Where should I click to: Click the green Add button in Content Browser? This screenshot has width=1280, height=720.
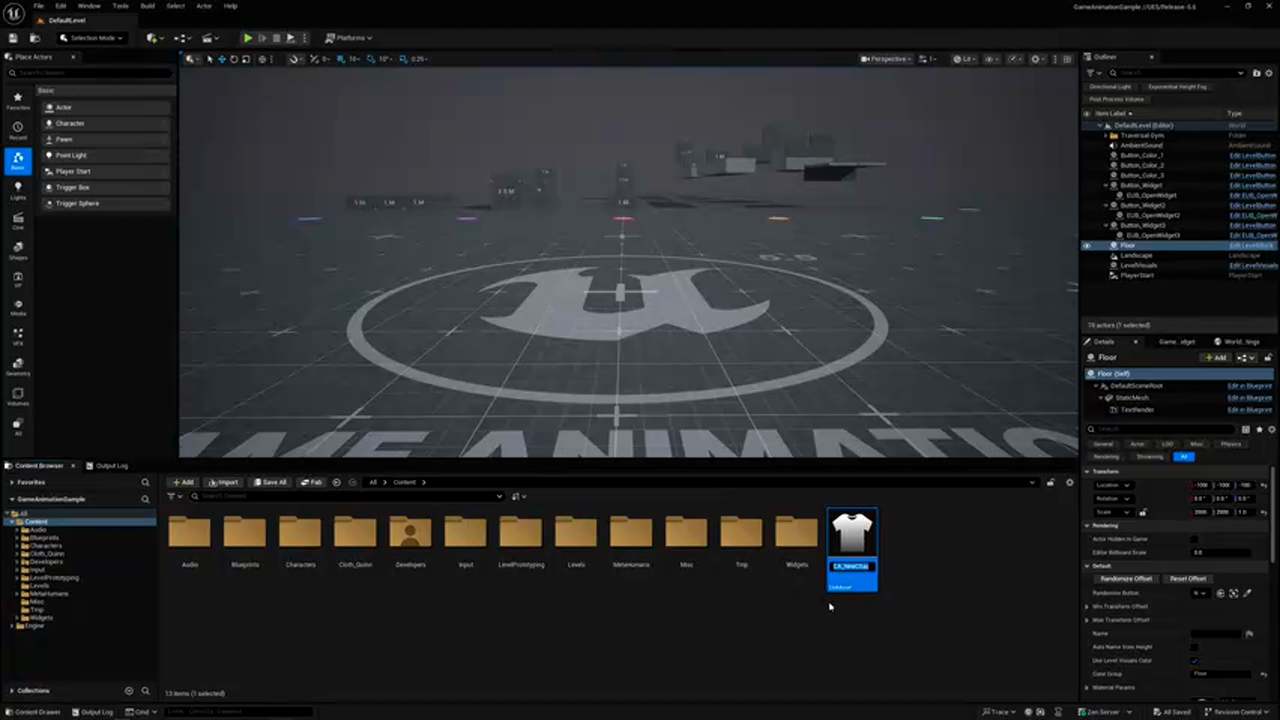pyautogui.click(x=185, y=482)
